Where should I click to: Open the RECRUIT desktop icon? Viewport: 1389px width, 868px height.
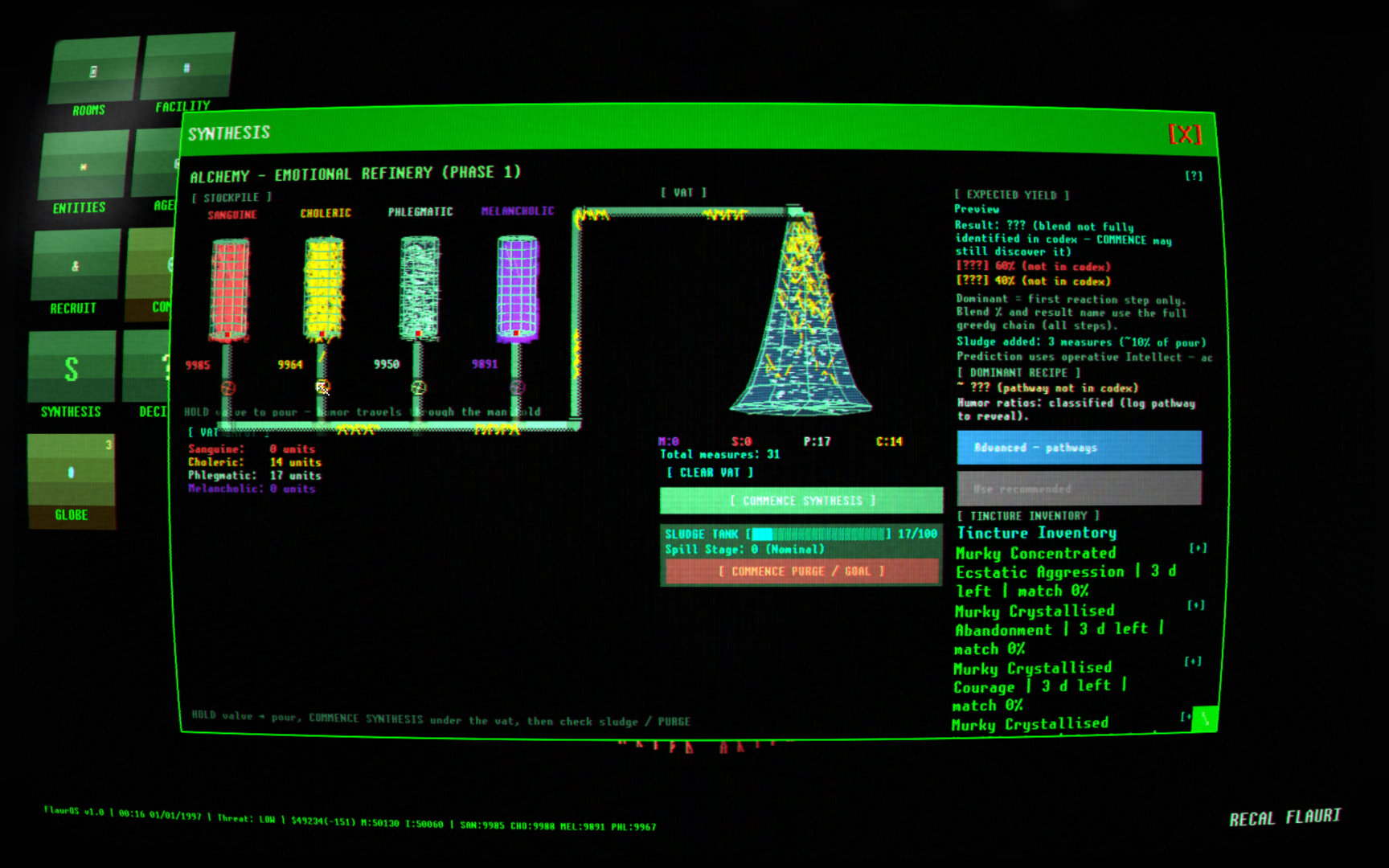pyautogui.click(x=76, y=274)
